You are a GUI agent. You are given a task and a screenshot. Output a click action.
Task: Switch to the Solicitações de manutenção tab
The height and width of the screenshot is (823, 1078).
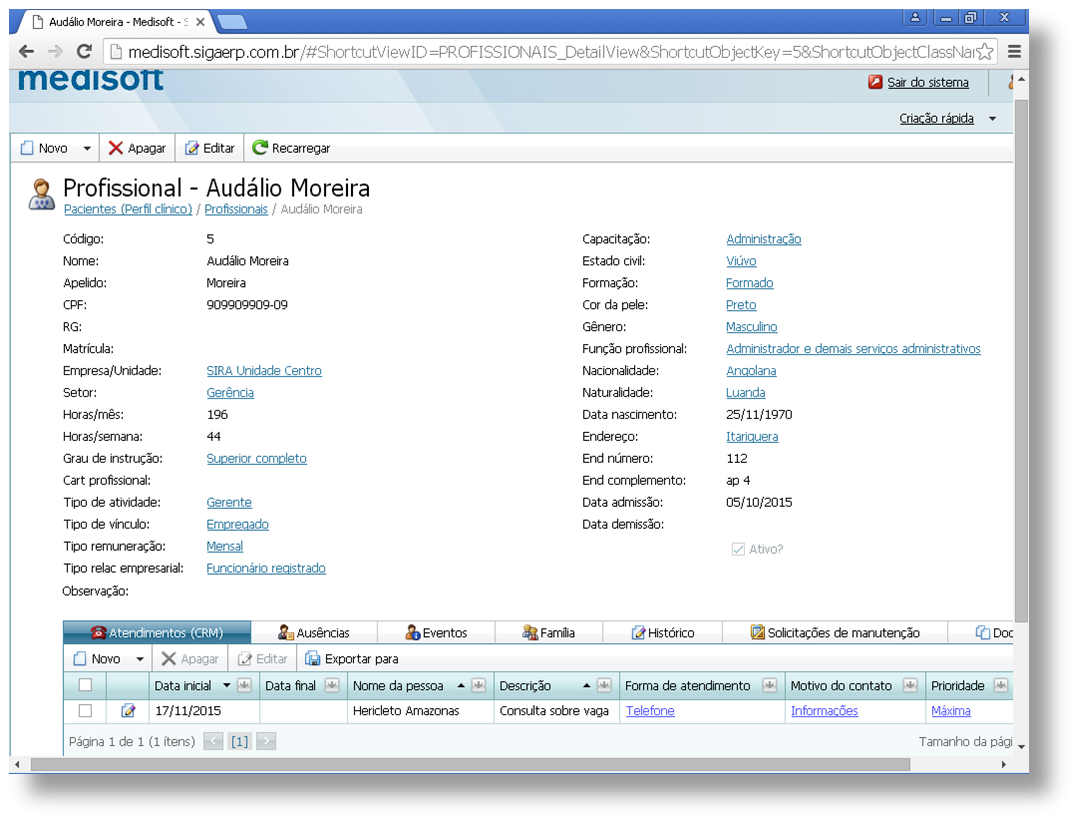tap(835, 633)
